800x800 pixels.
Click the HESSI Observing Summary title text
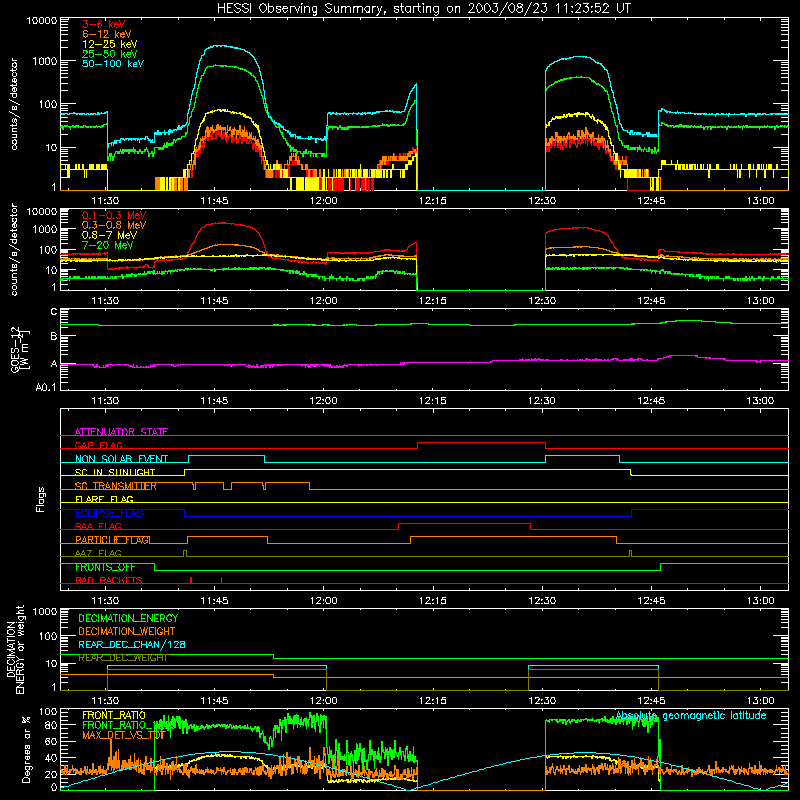pyautogui.click(x=423, y=9)
